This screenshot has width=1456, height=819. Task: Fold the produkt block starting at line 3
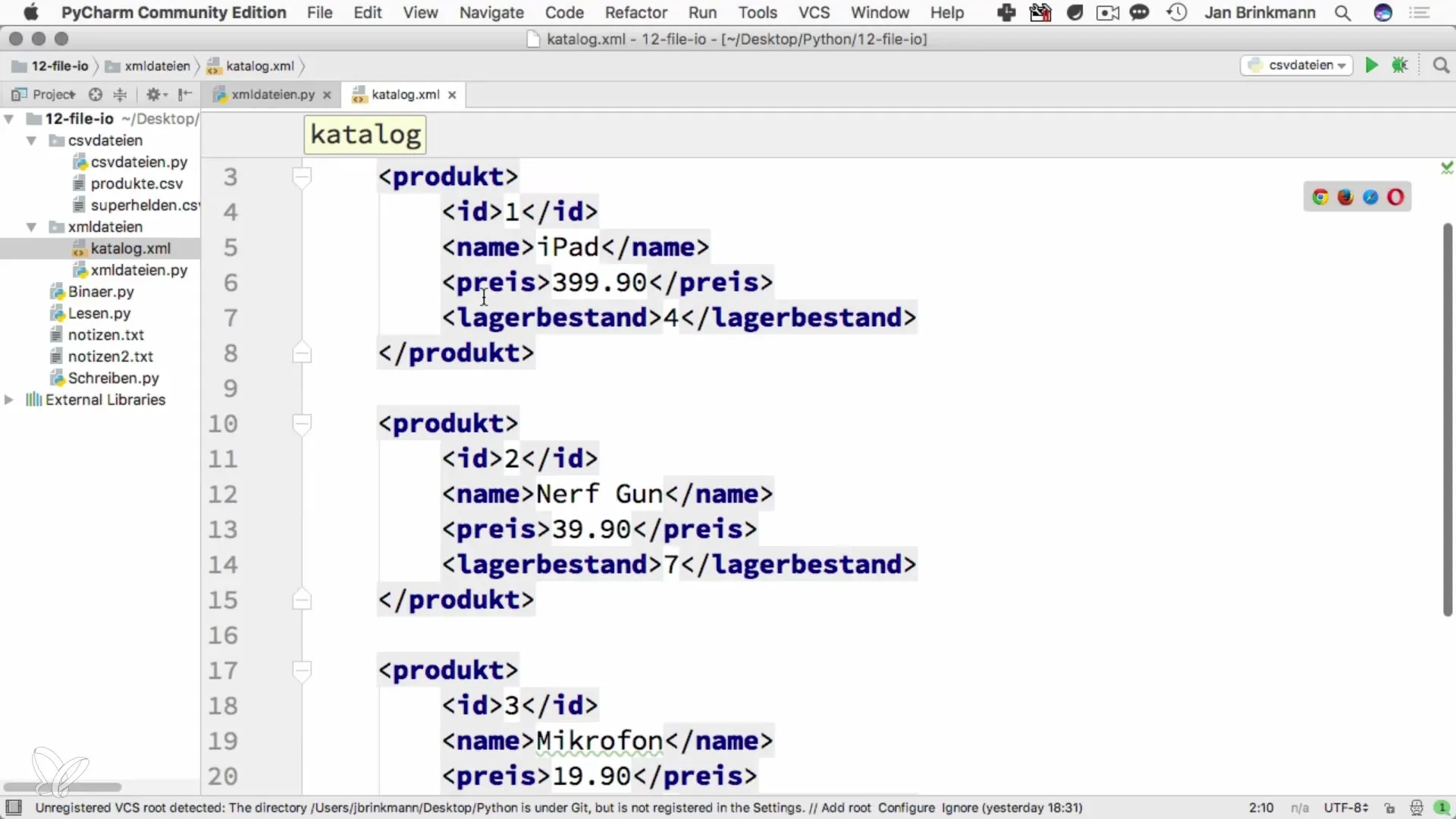coord(302,177)
